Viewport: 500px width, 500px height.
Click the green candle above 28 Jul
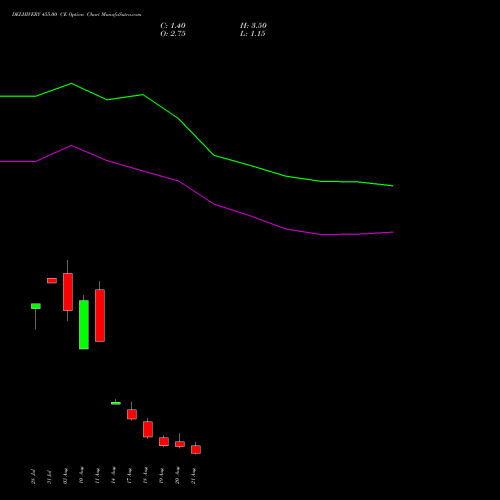point(36,306)
